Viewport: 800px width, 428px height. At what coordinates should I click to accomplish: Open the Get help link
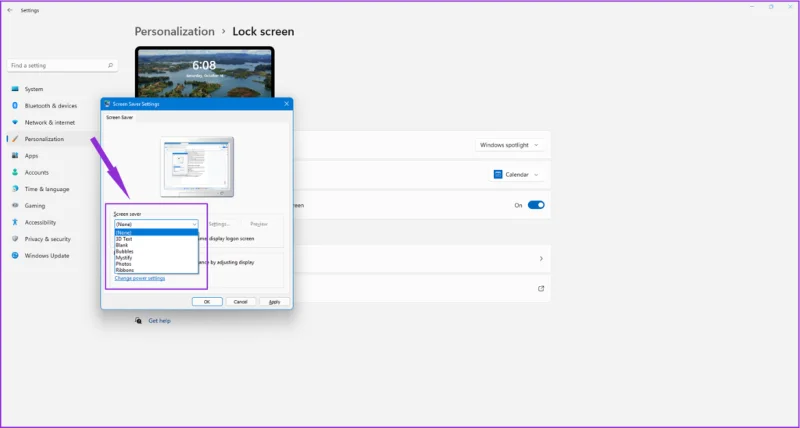pos(159,321)
